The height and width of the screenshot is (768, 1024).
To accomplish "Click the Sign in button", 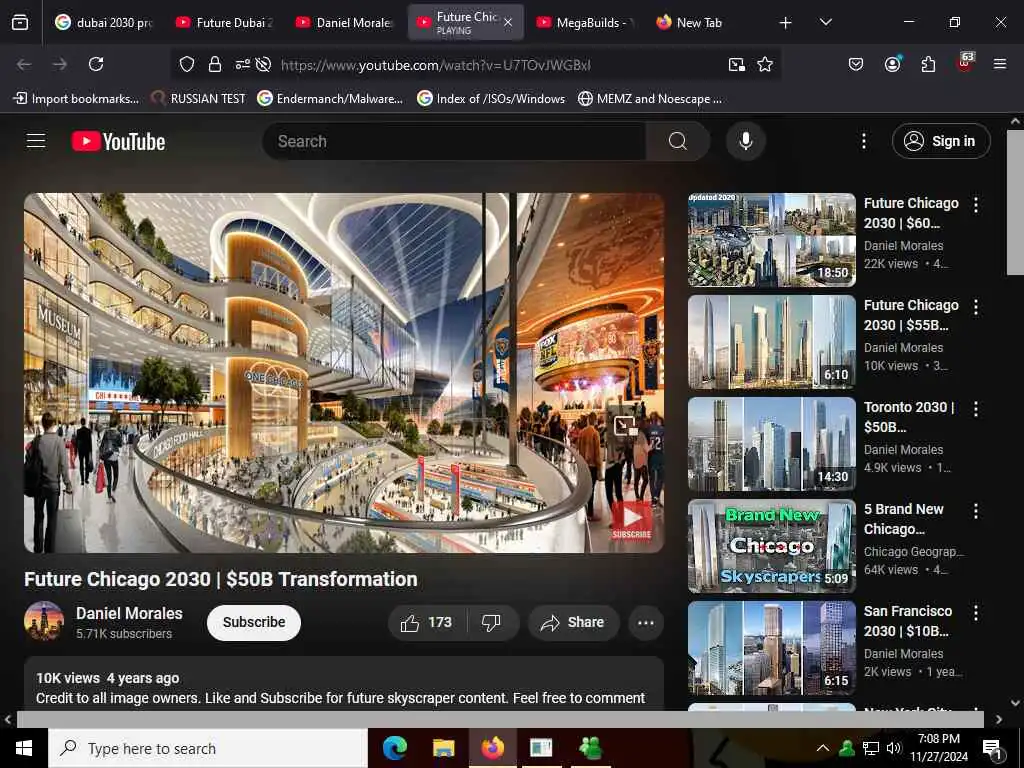I will pos(941,141).
